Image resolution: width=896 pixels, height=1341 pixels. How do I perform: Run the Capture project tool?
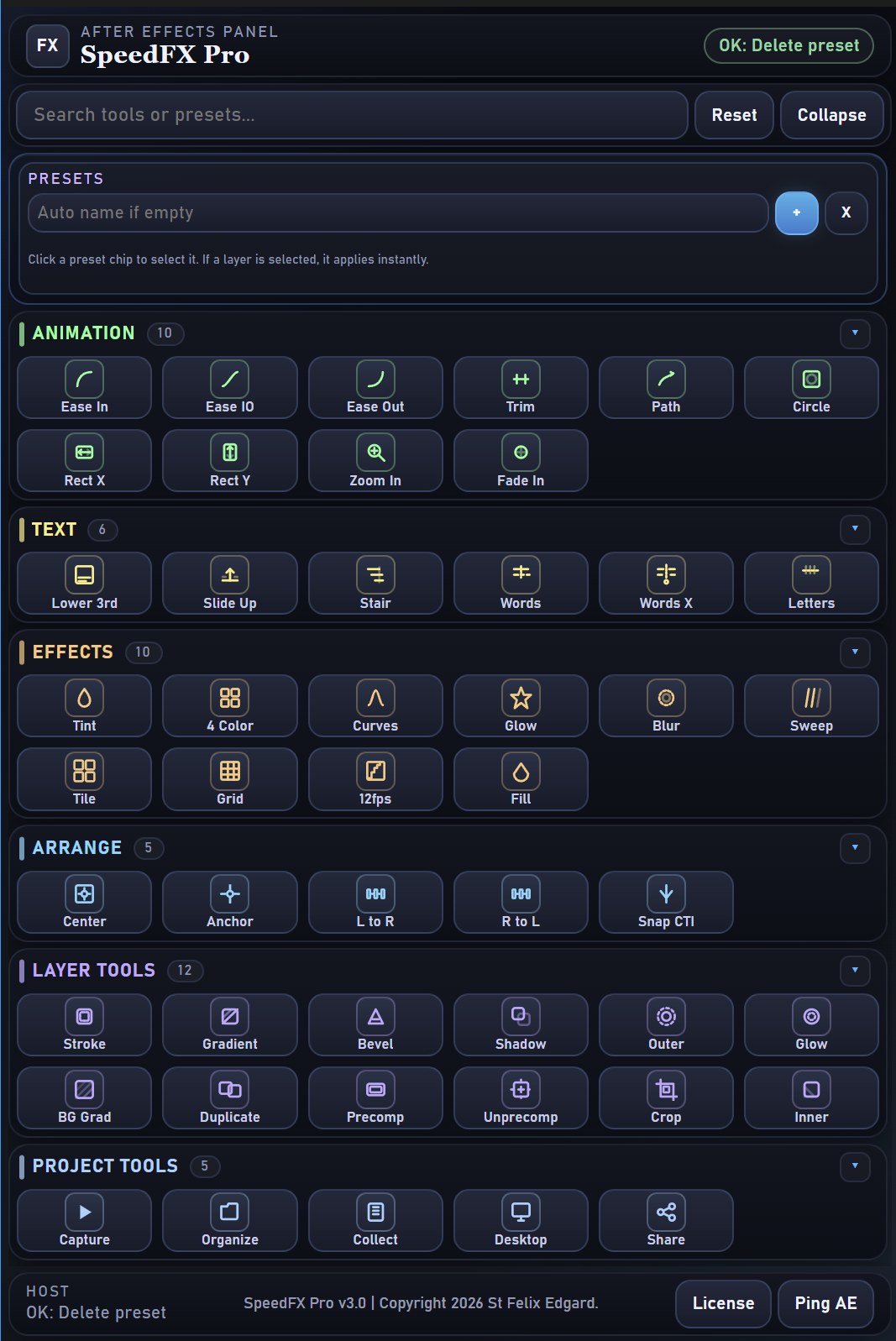point(84,1220)
